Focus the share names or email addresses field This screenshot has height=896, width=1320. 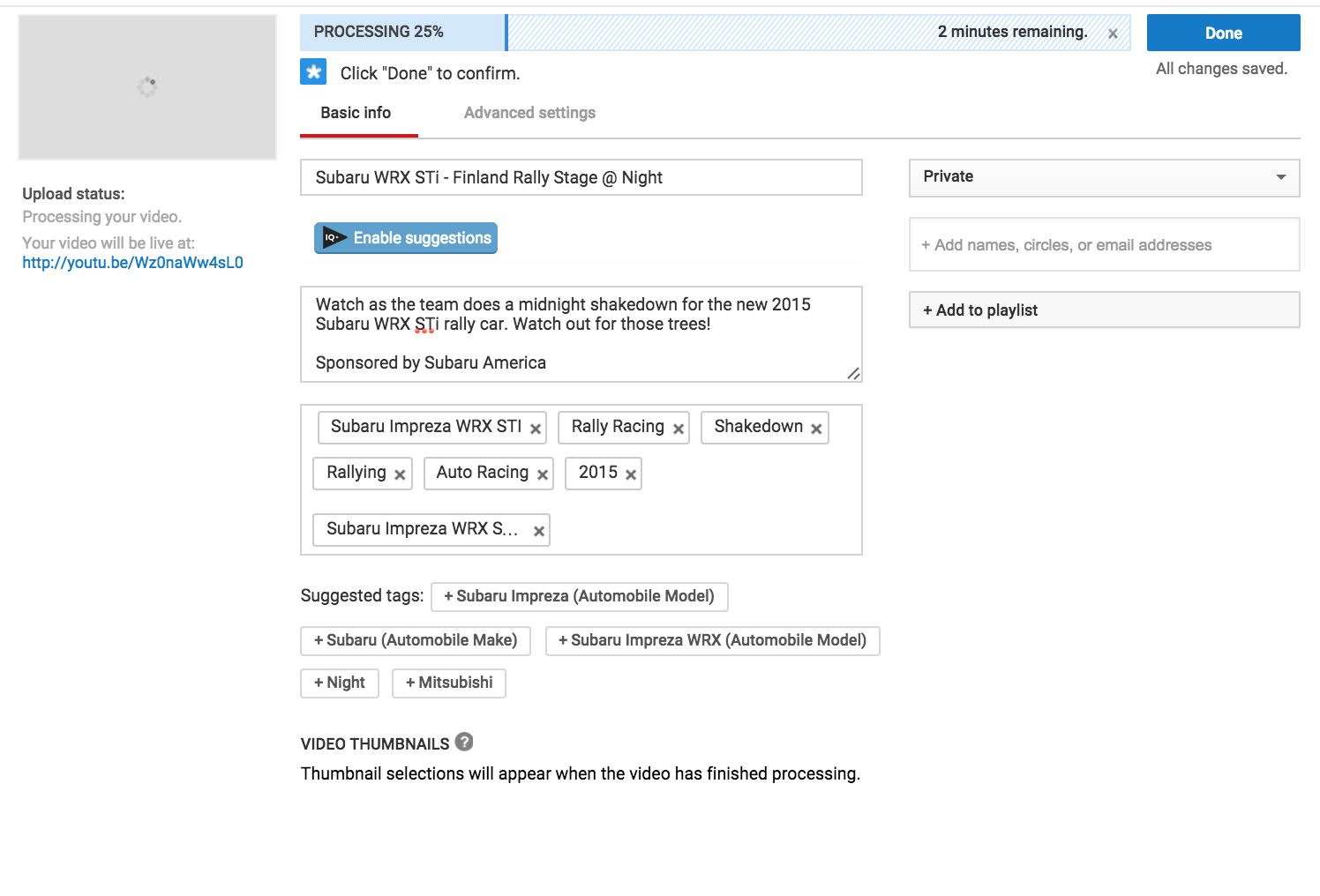pyautogui.click(x=1104, y=244)
